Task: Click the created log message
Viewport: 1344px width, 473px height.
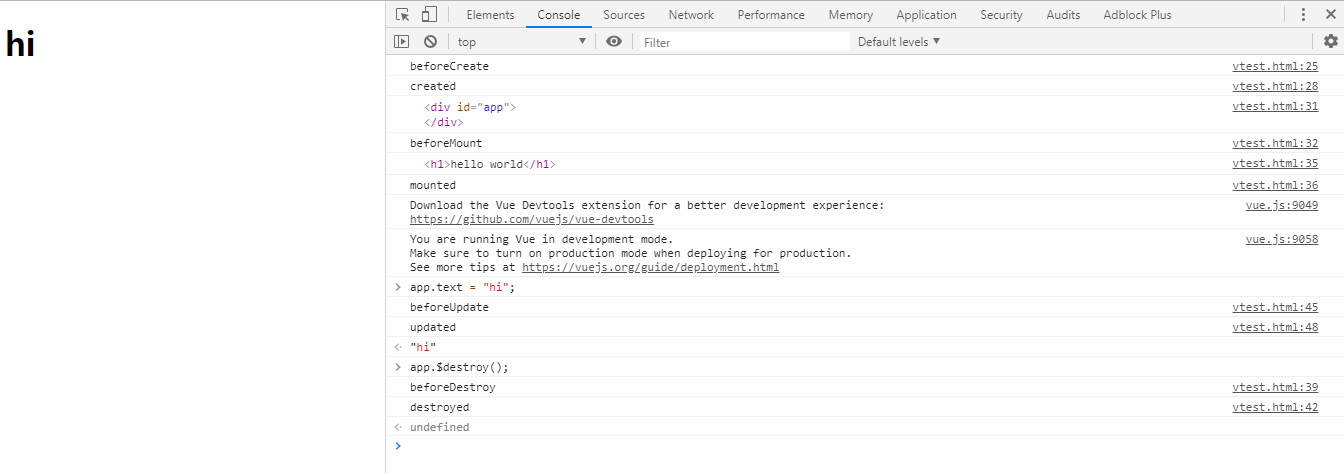Action: pyautogui.click(x=433, y=86)
